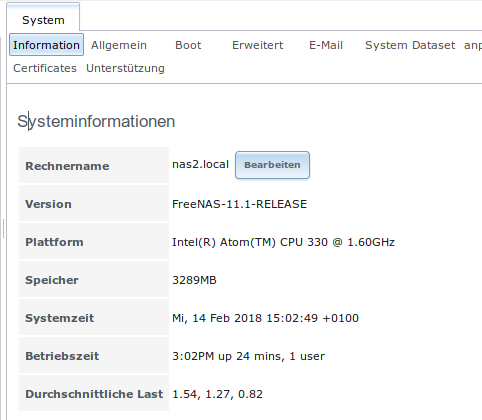Switch to the Allgemein tab
Viewport: 482px width, 420px height.
click(119, 45)
